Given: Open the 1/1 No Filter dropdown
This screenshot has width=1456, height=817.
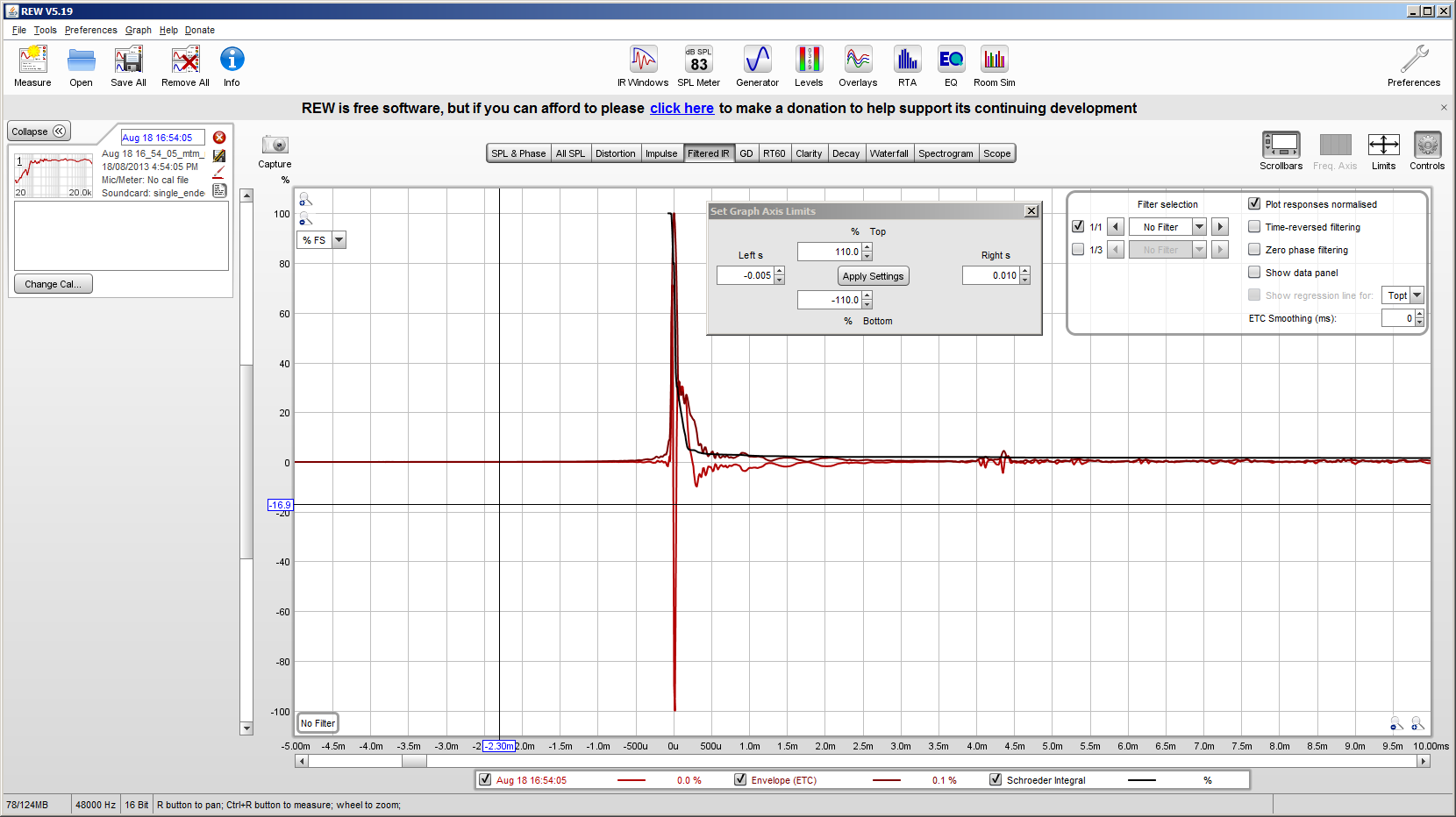Looking at the screenshot, I should click(x=1199, y=227).
